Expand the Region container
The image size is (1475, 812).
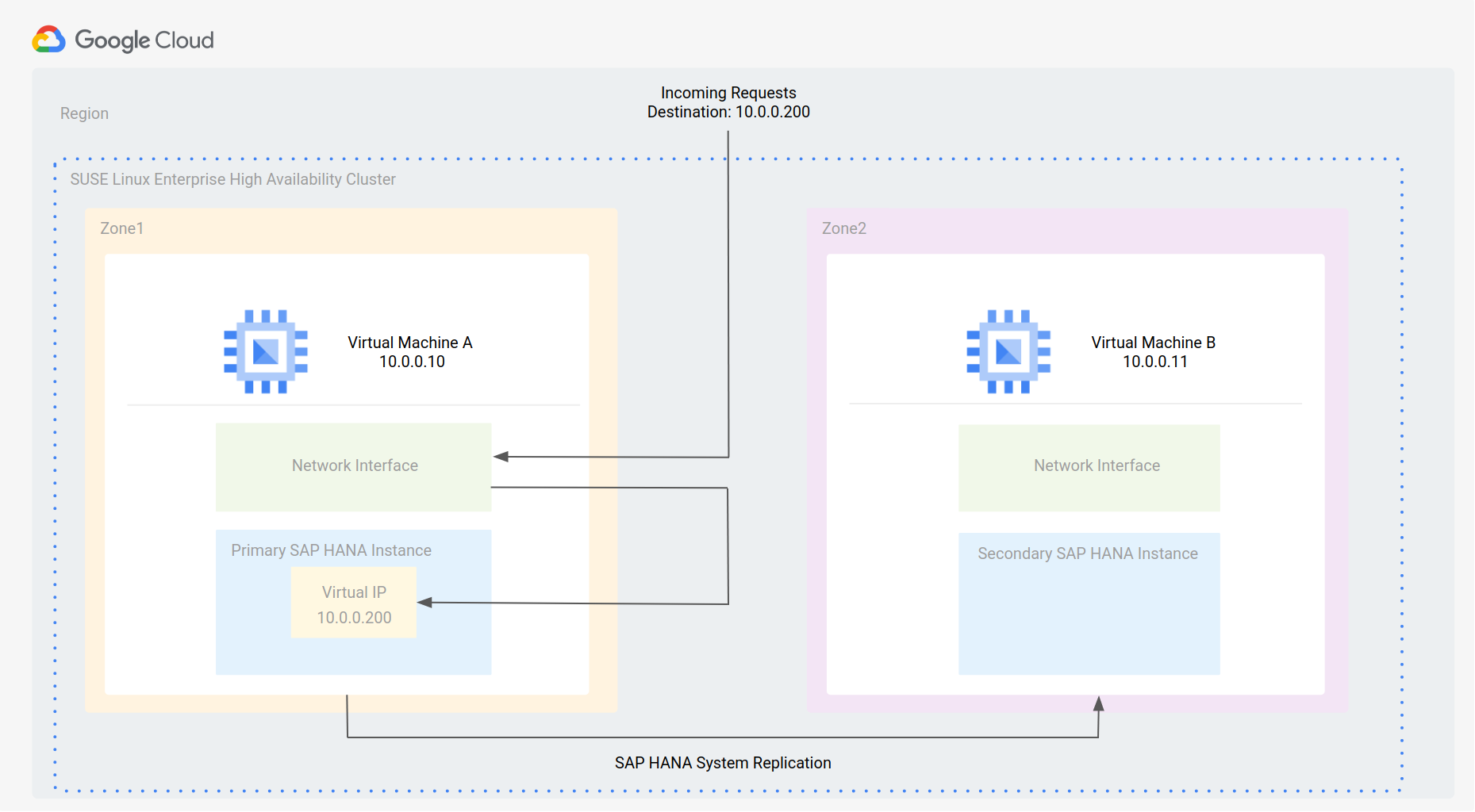coord(84,113)
